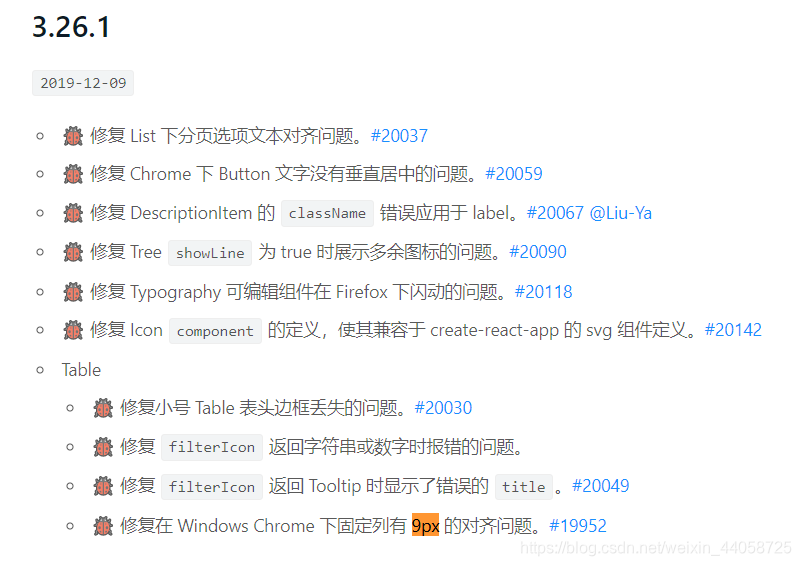Click the bug icon beside small Table header fix
Screen dimensions: 801x566
(x=103, y=408)
